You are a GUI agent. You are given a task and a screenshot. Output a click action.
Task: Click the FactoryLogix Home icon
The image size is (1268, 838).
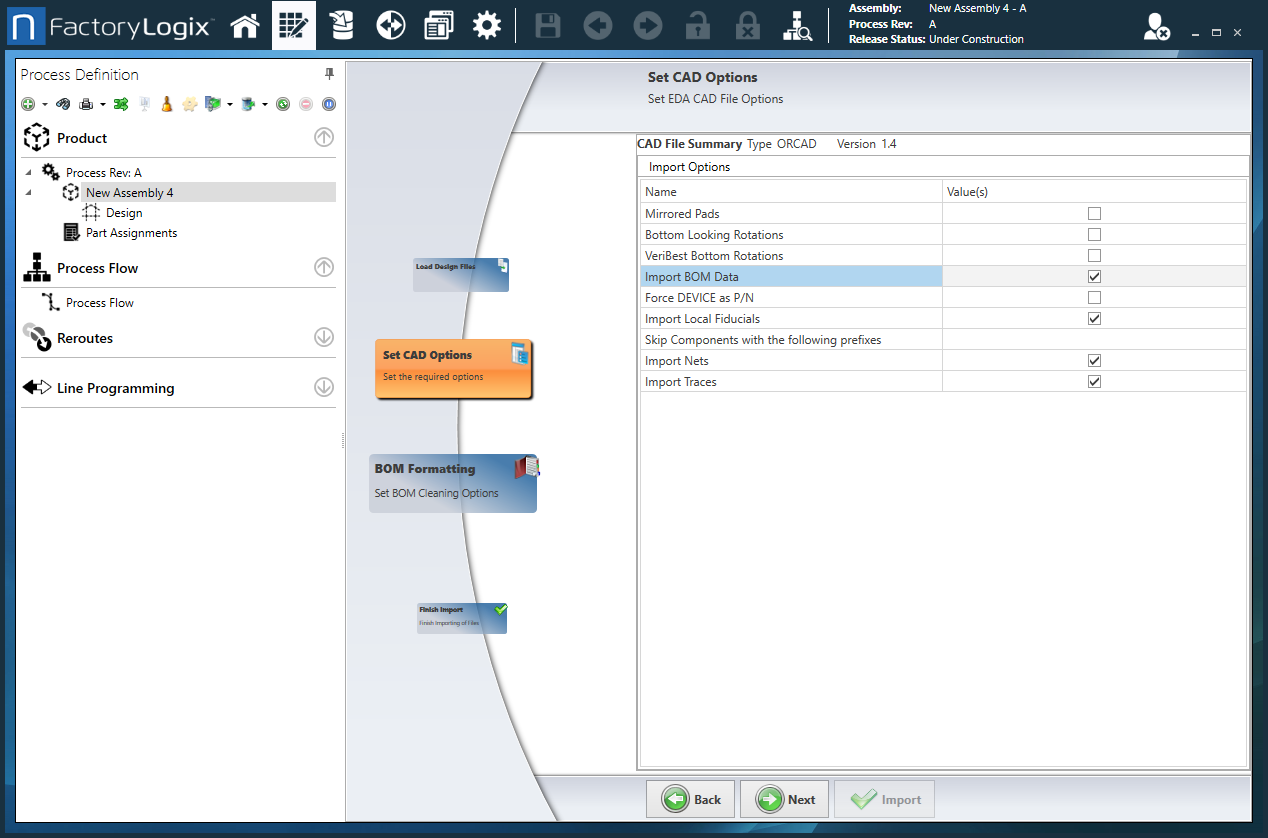click(x=245, y=25)
